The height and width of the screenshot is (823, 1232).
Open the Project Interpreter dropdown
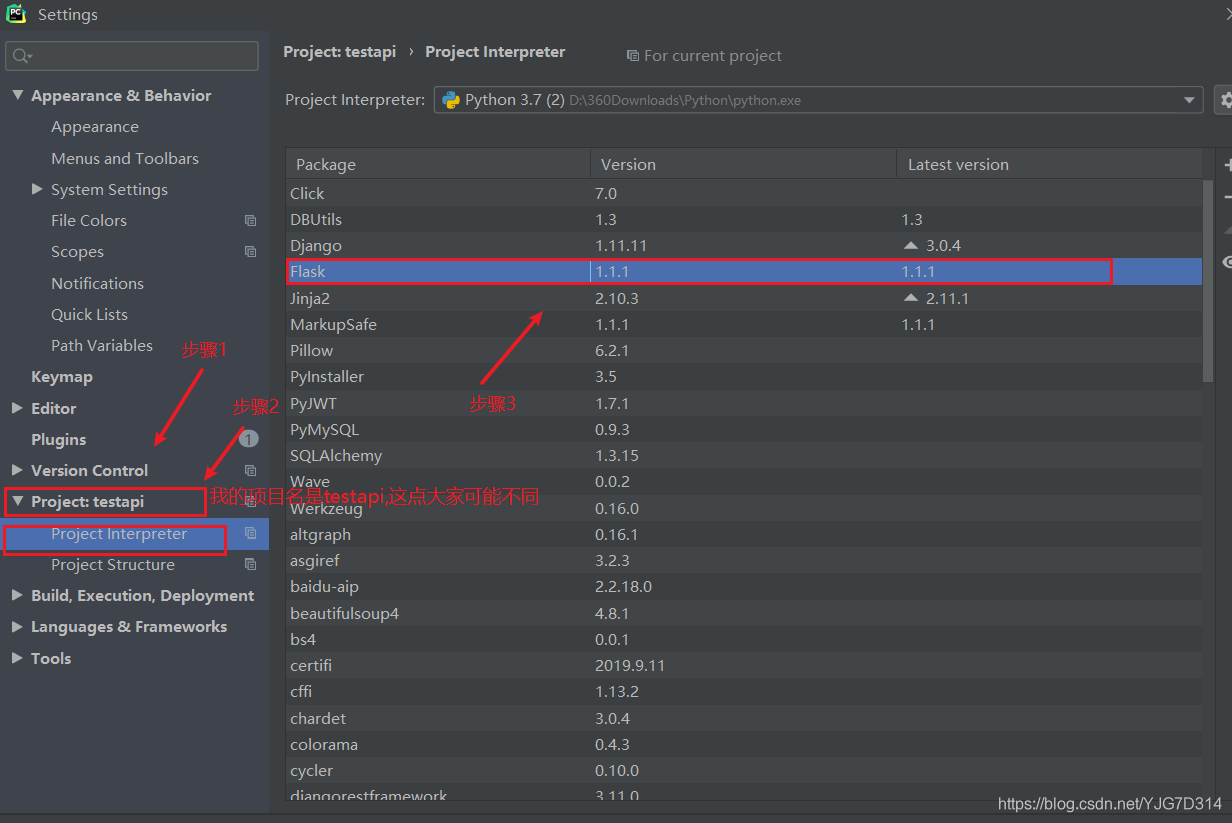point(1190,100)
